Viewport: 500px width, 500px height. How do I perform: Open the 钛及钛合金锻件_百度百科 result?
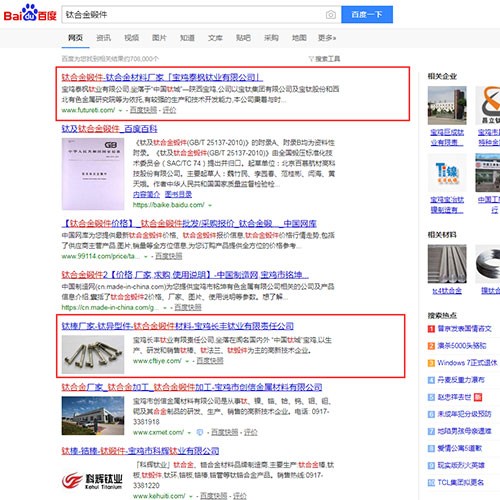pos(109,129)
